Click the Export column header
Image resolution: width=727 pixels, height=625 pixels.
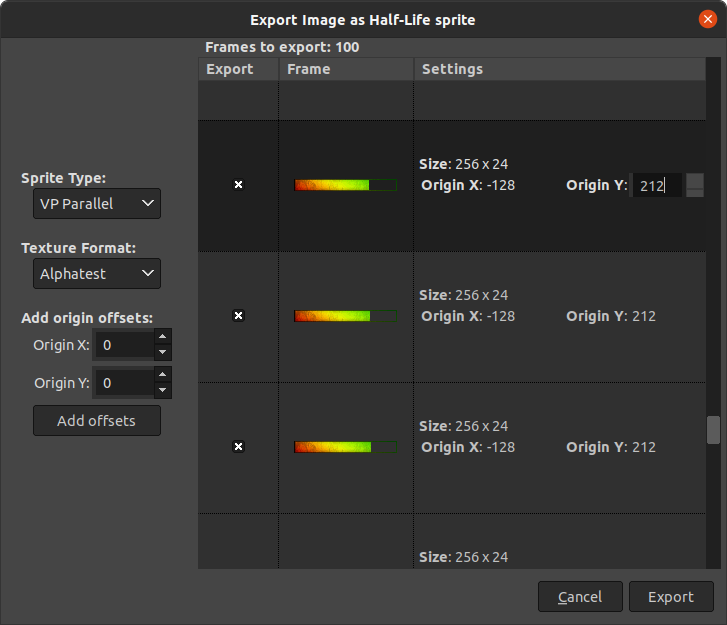tap(238, 69)
